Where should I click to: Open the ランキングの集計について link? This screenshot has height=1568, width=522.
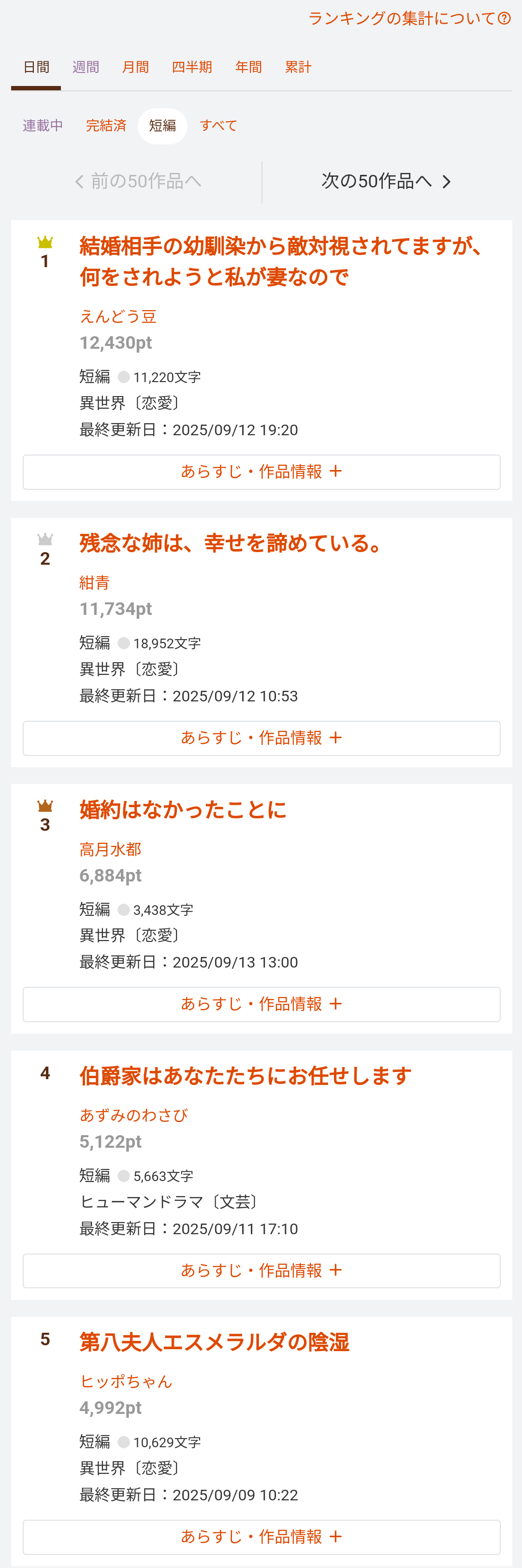pyautogui.click(x=402, y=18)
